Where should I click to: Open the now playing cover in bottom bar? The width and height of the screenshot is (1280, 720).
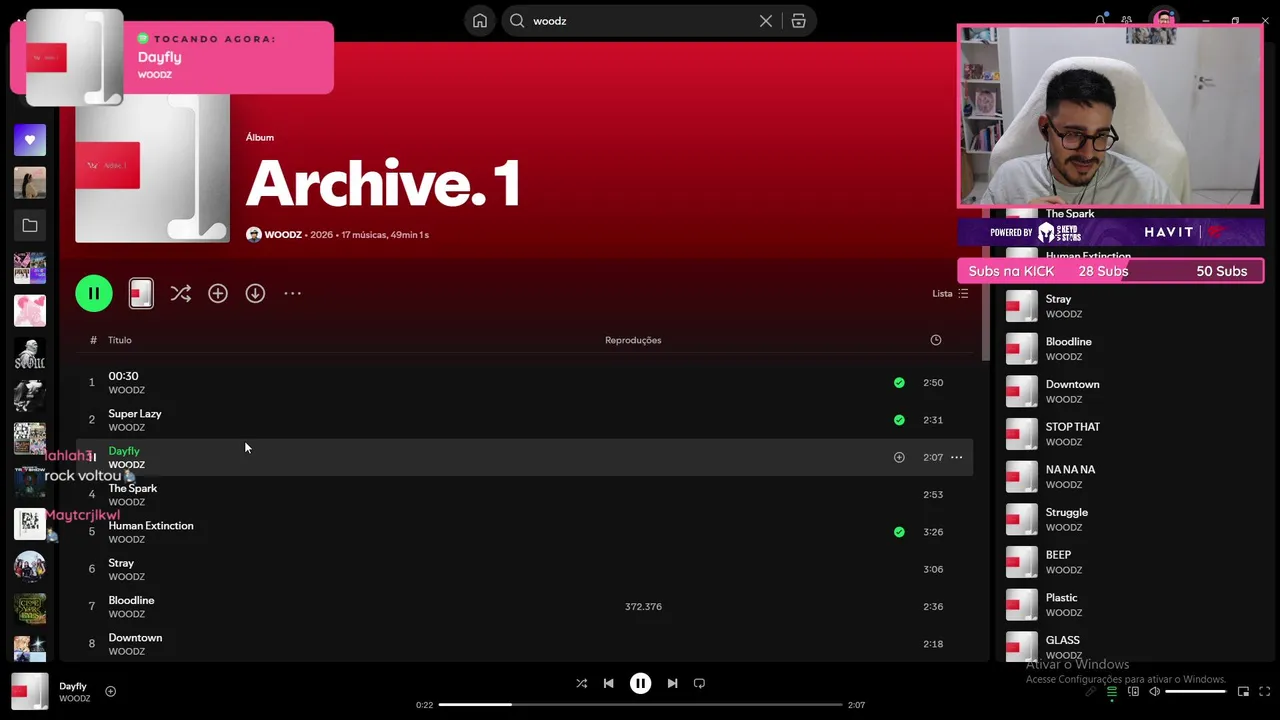point(30,691)
